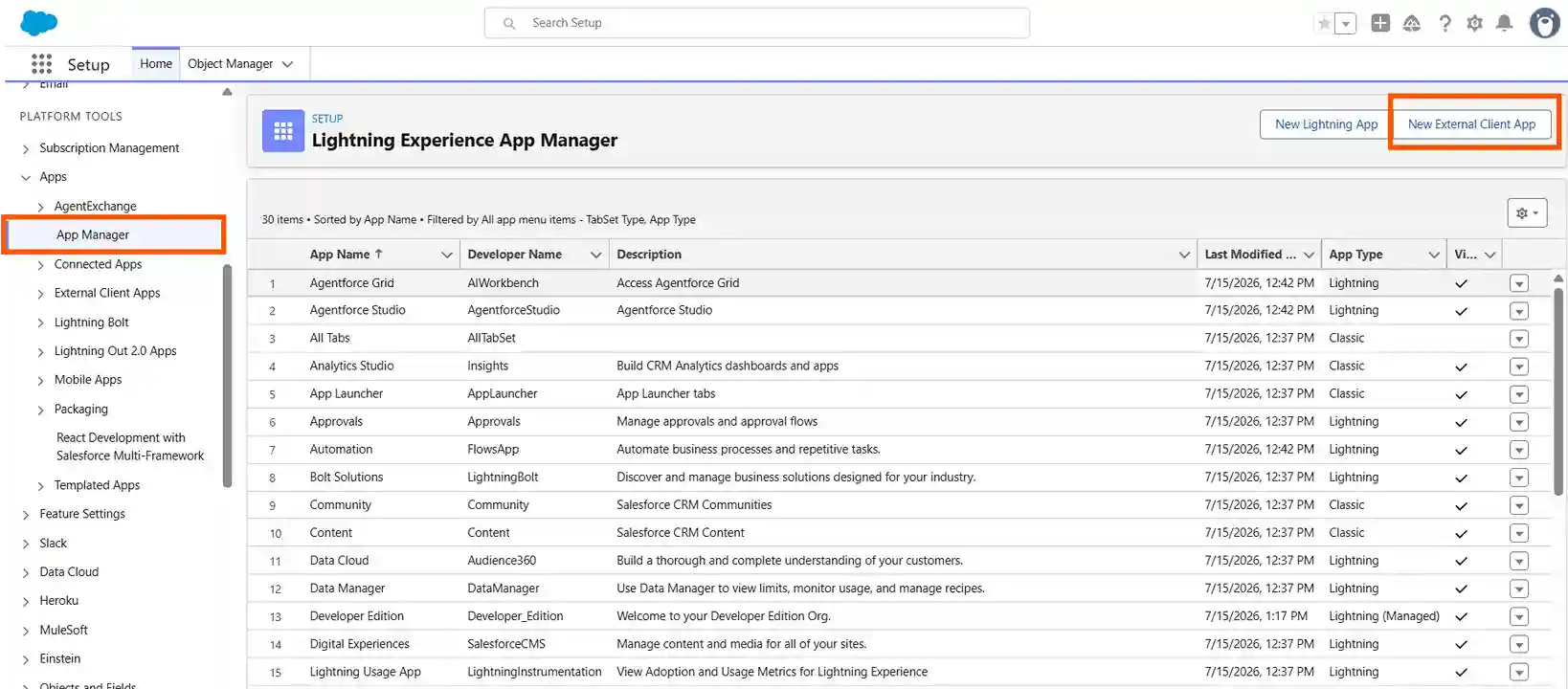Screen dimensions: 1568x689
Task: Open React Development with Salesforce Multi-Framework
Action: [x=130, y=447]
